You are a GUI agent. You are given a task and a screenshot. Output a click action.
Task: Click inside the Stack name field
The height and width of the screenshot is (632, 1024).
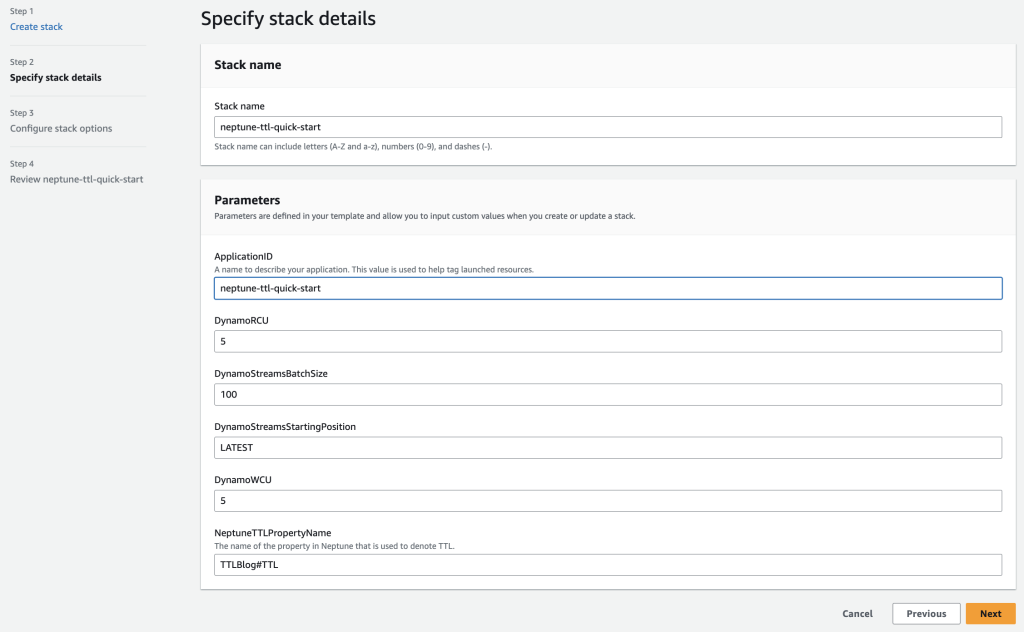[x=606, y=126]
